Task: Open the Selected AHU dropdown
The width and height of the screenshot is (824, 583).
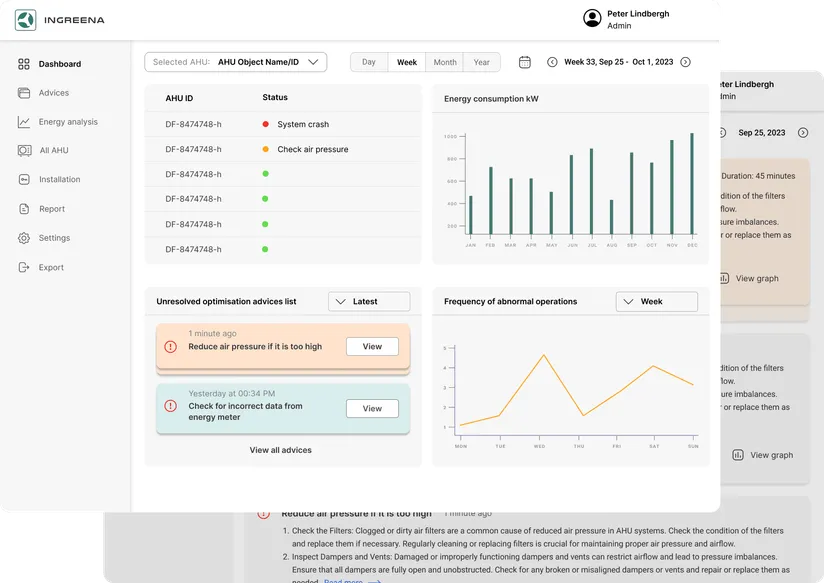Action: point(235,62)
